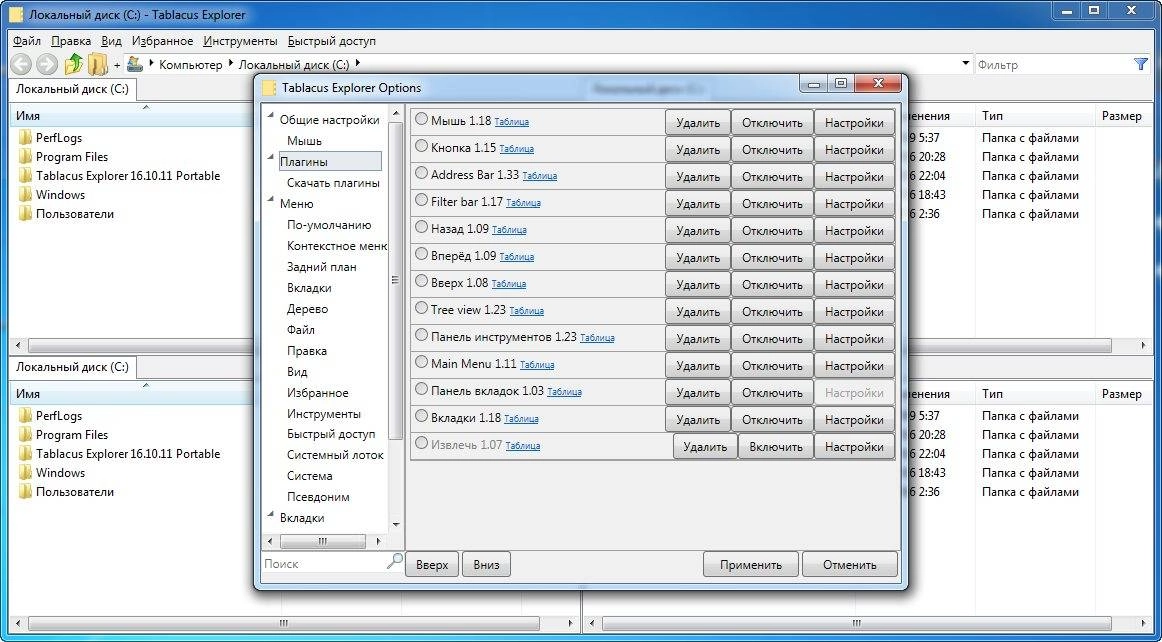Click Отключить for Address Bar 1.33

[x=771, y=176]
